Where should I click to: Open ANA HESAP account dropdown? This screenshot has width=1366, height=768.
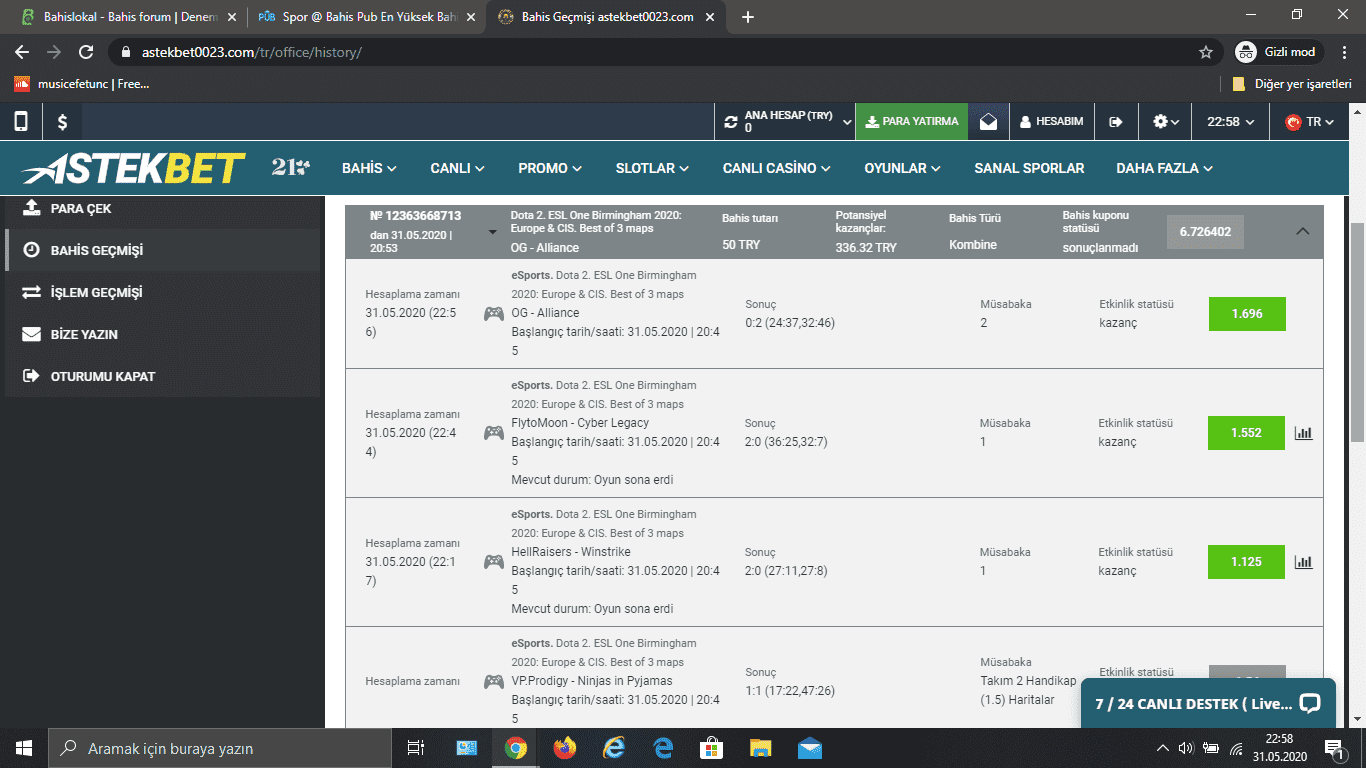coord(788,121)
